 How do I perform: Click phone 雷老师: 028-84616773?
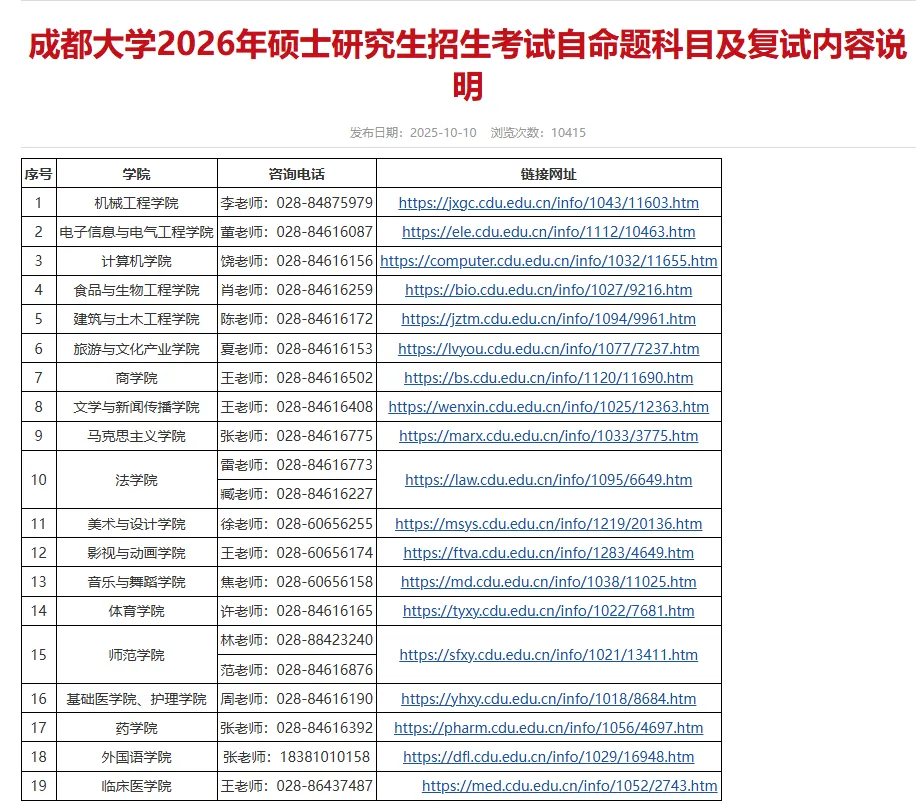coord(297,465)
